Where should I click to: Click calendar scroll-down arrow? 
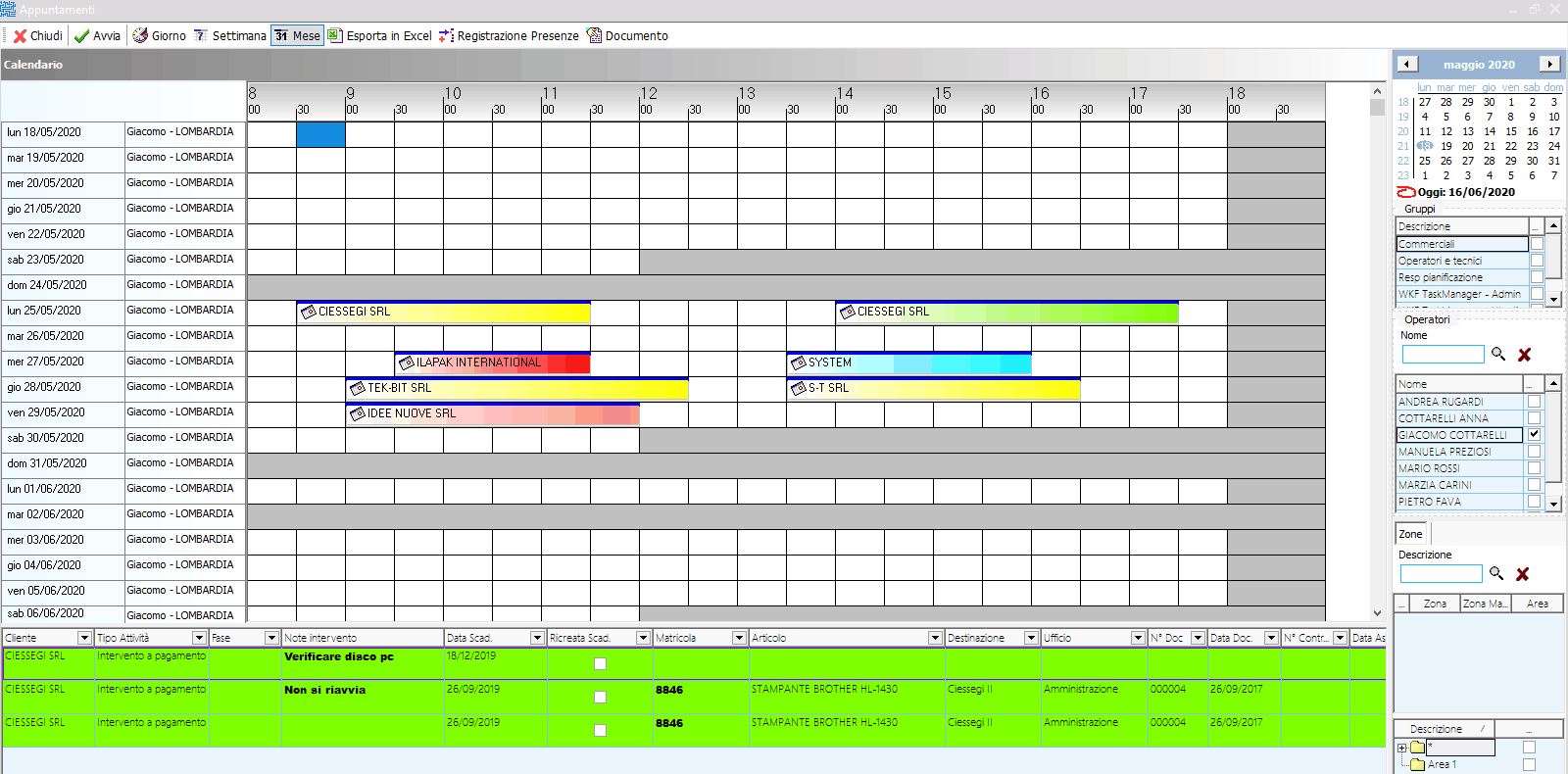point(1377,613)
